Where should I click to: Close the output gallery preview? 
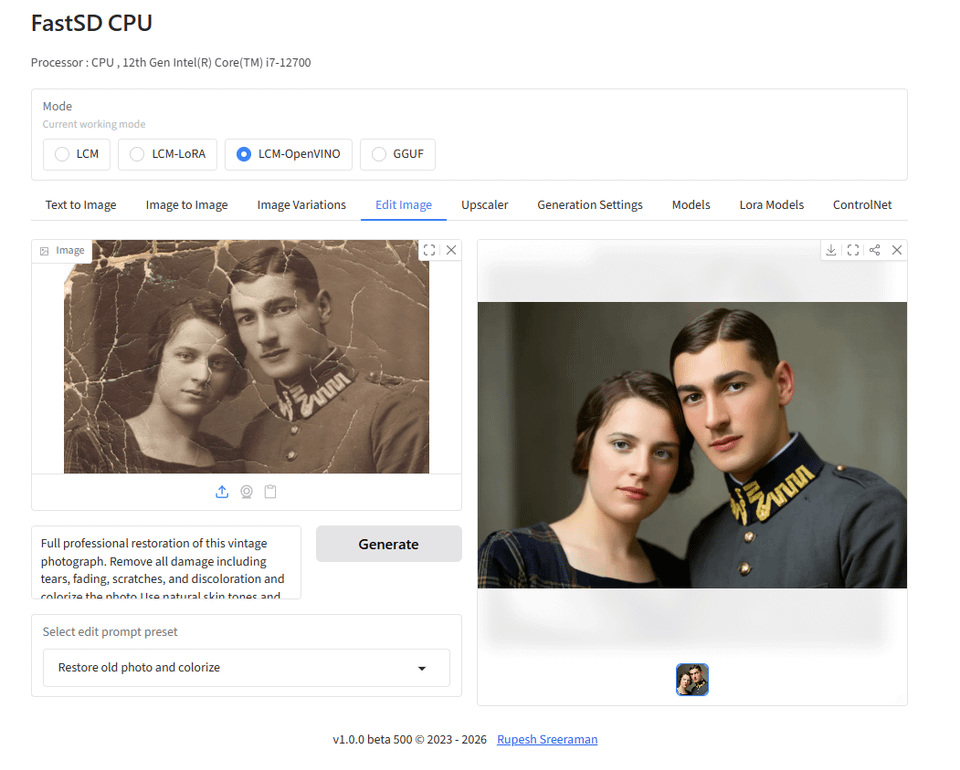pos(897,250)
